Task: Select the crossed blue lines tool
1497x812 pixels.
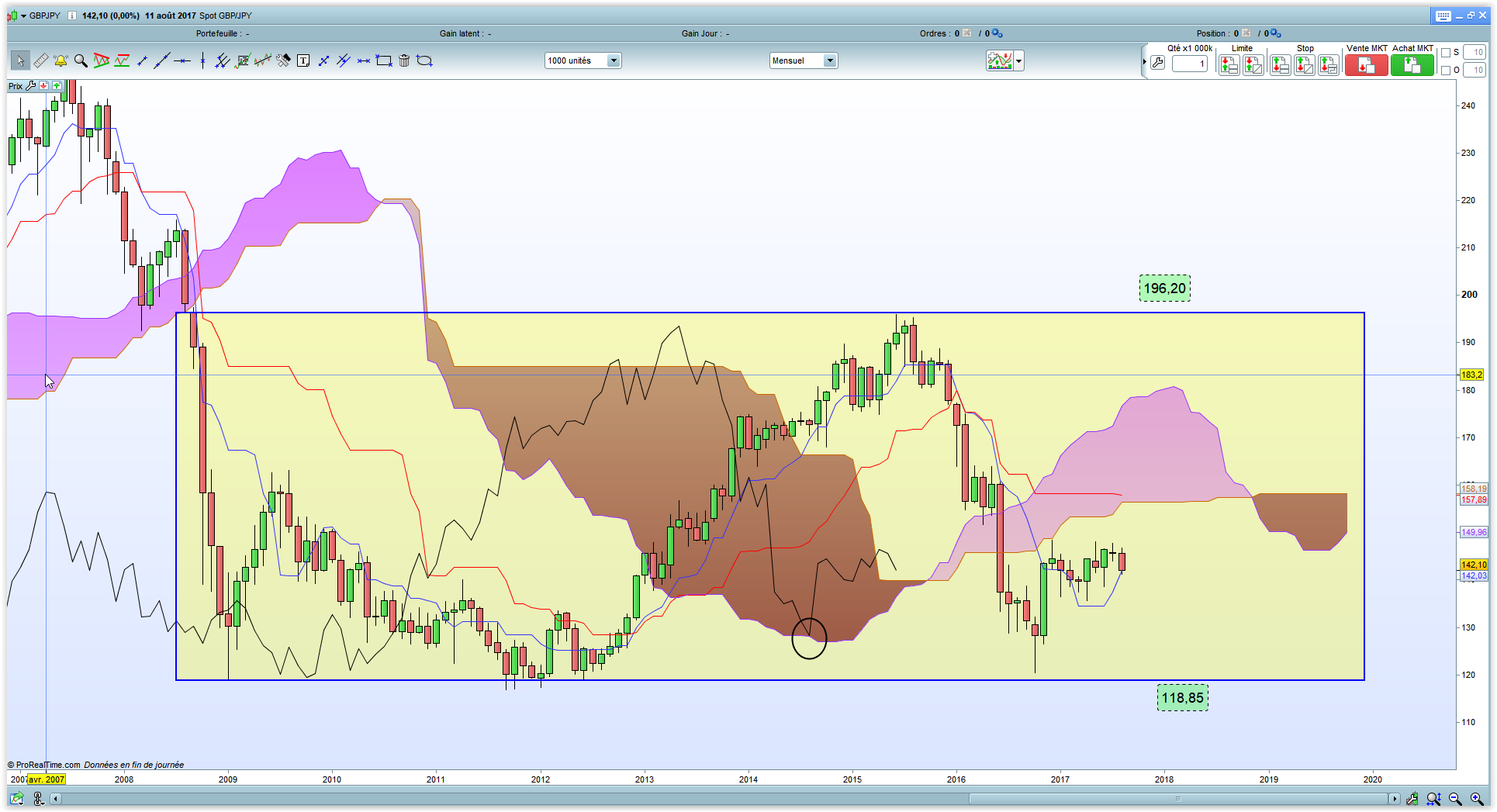Action: tap(344, 60)
